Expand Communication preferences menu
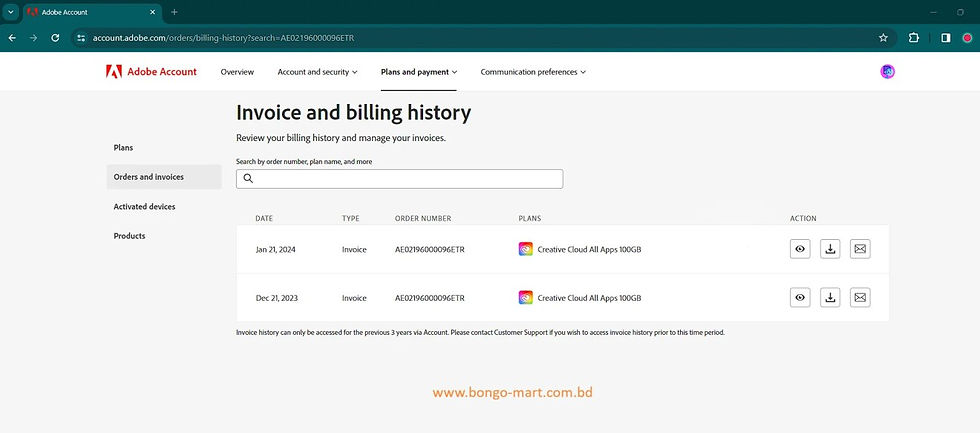This screenshot has width=980, height=433. click(533, 72)
